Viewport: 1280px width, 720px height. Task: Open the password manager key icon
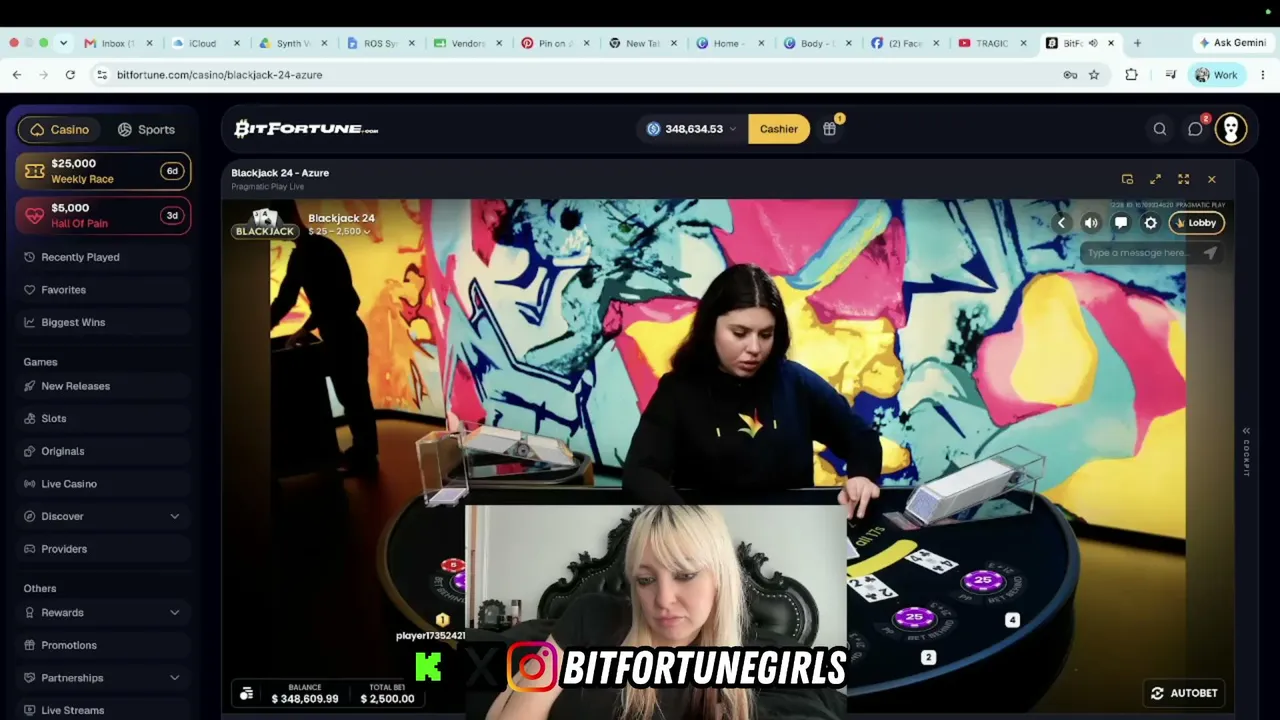tap(1070, 75)
